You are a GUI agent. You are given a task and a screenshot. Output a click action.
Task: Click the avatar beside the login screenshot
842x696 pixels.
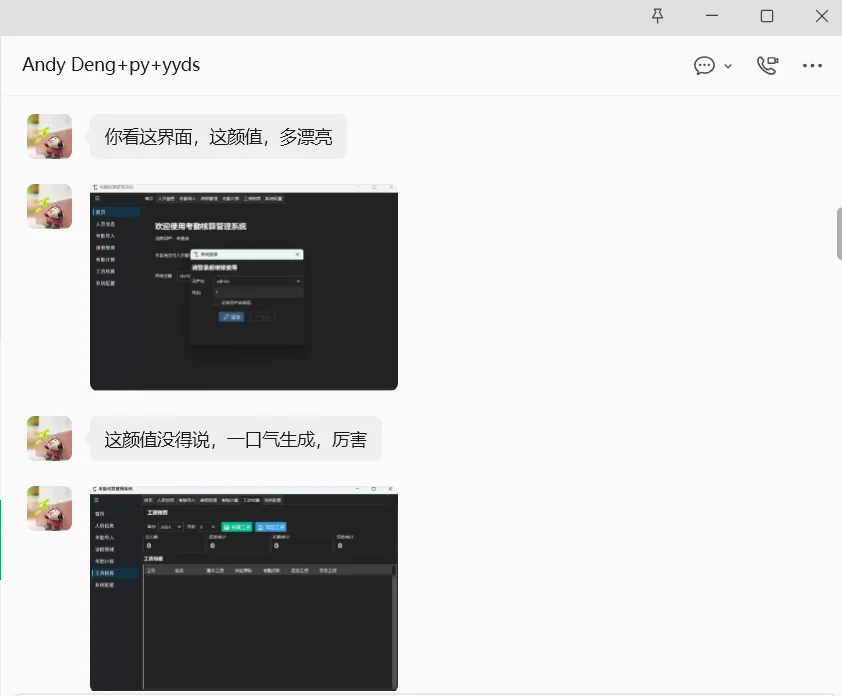[x=49, y=207]
